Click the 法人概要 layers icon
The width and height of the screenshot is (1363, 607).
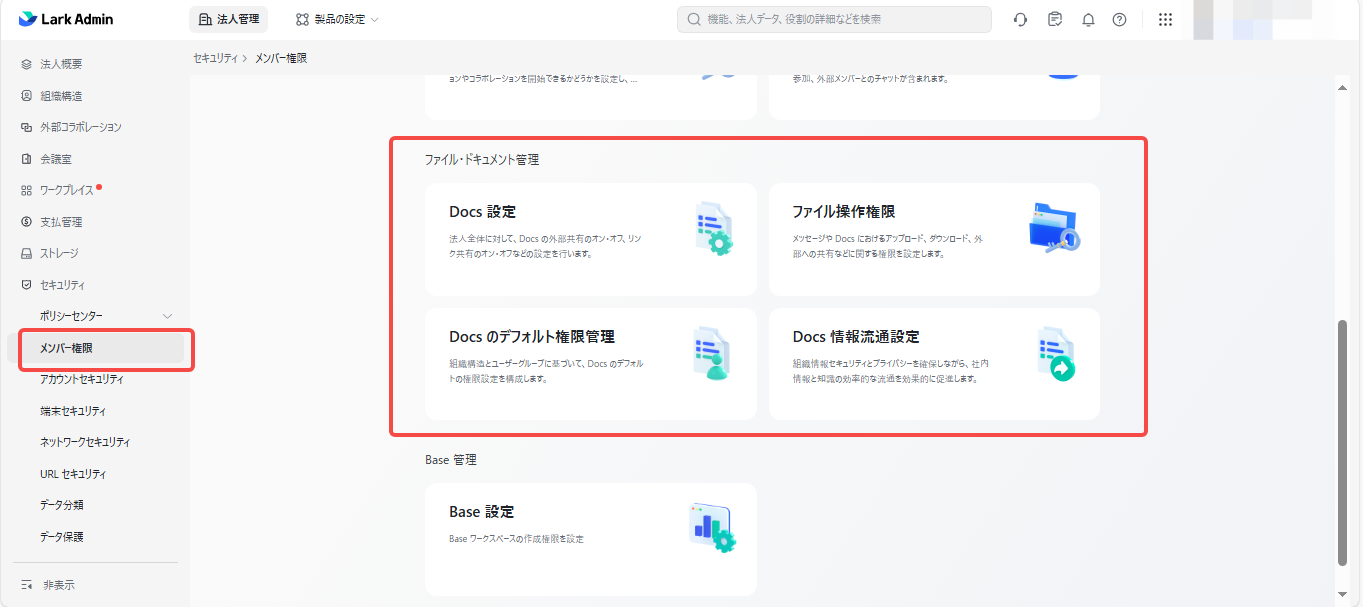(27, 64)
